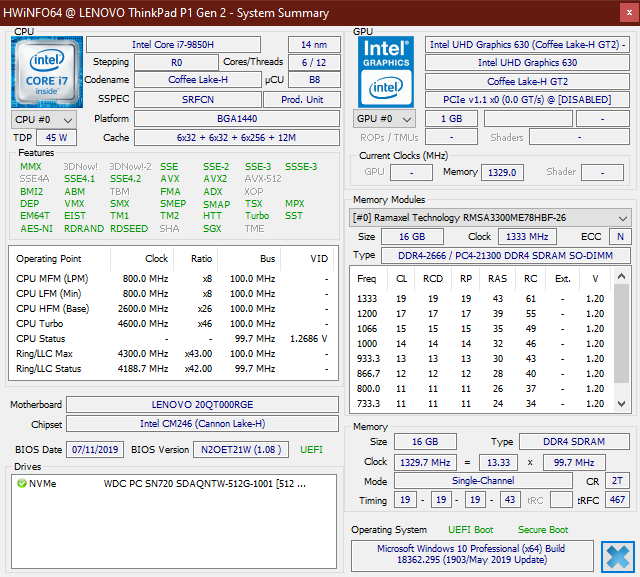Click the green NVMe drive status icon

[x=21, y=484]
